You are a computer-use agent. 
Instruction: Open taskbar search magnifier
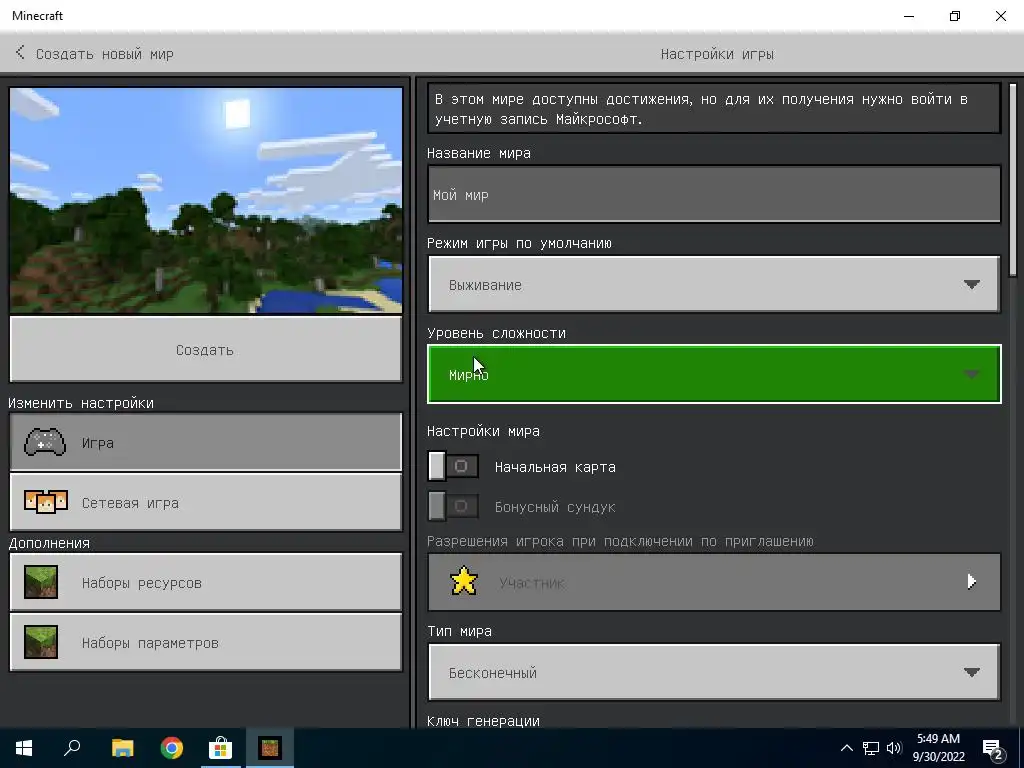pyautogui.click(x=72, y=748)
